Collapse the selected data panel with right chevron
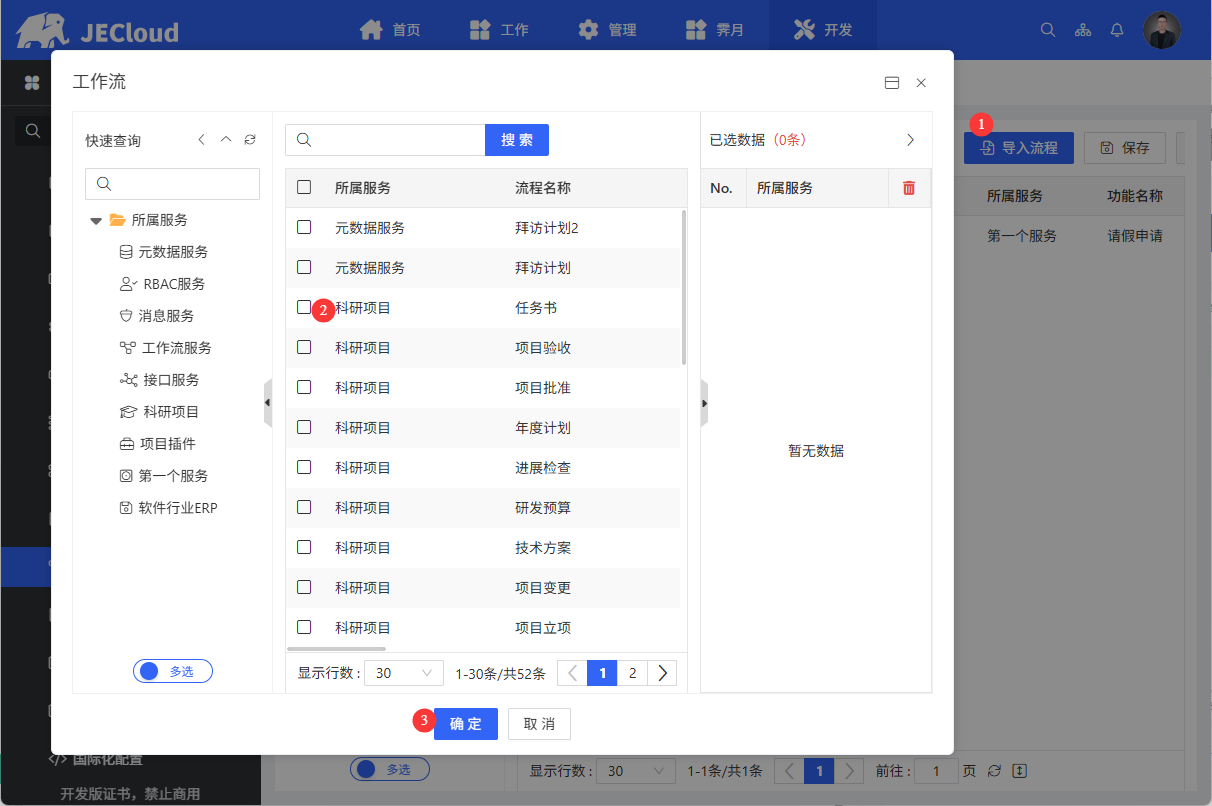The width and height of the screenshot is (1212, 806). (x=910, y=140)
